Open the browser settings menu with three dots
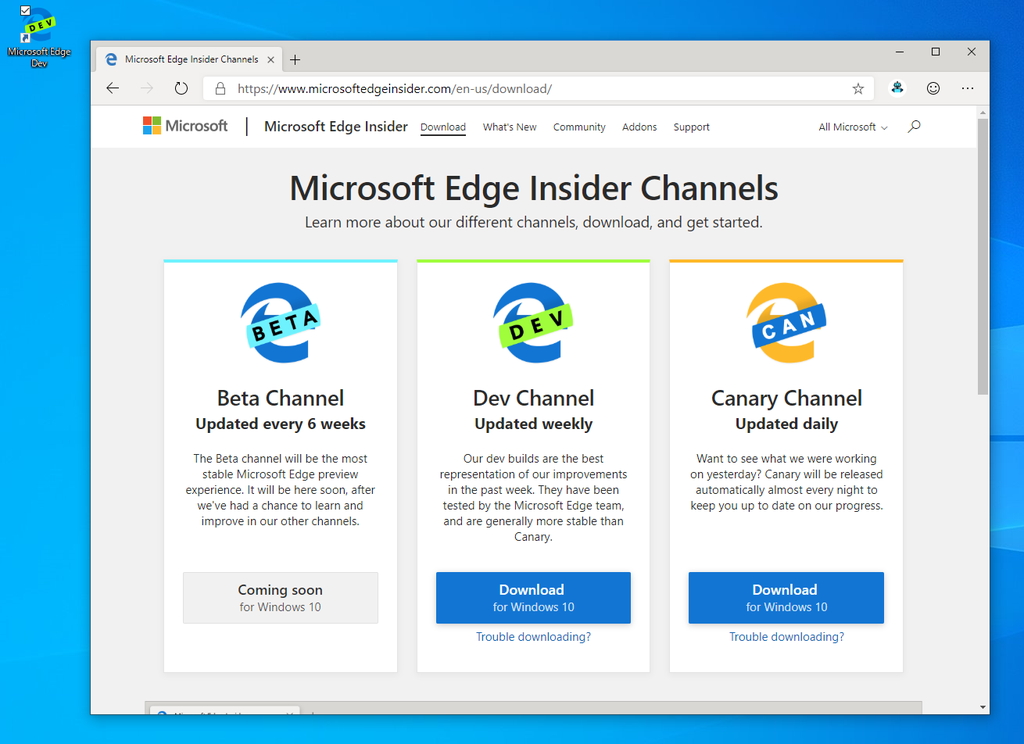This screenshot has height=744, width=1024. click(x=968, y=88)
